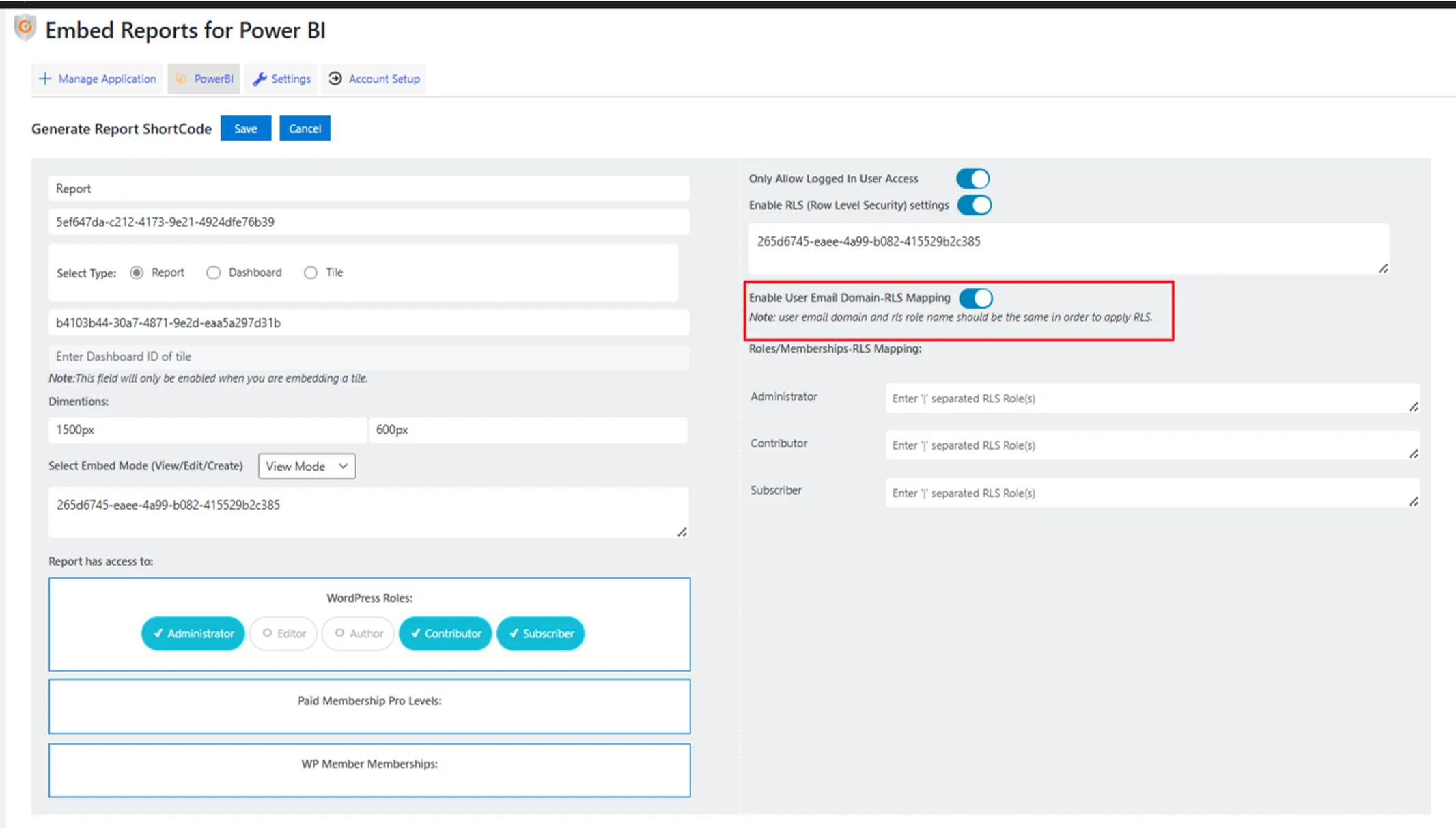Image resolution: width=1456 pixels, height=828 pixels.
Task: Click the Contributor RLS Role(s) field
Action: (x=1153, y=445)
